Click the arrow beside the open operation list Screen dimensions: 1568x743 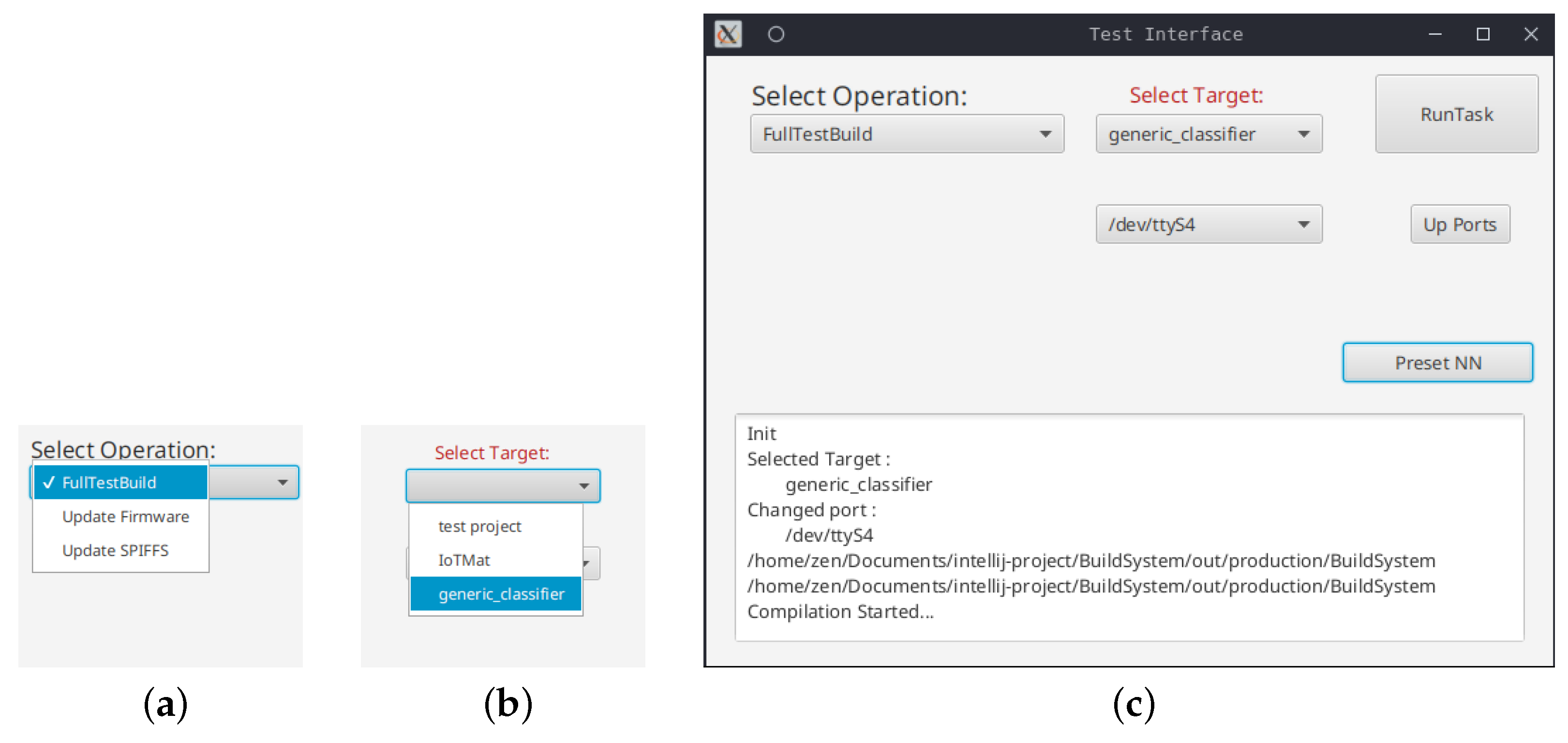point(283,483)
